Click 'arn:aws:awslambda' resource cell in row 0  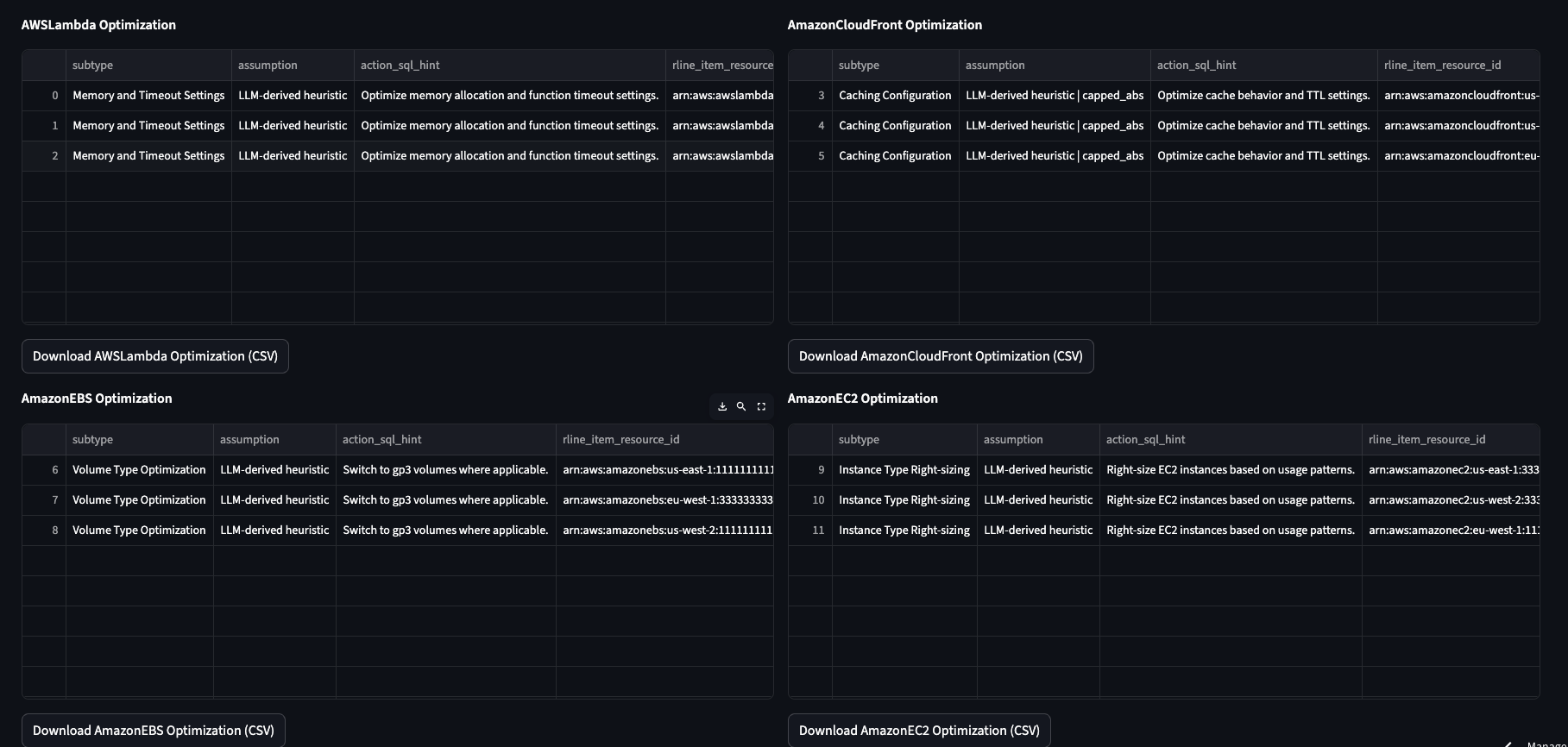click(720, 96)
